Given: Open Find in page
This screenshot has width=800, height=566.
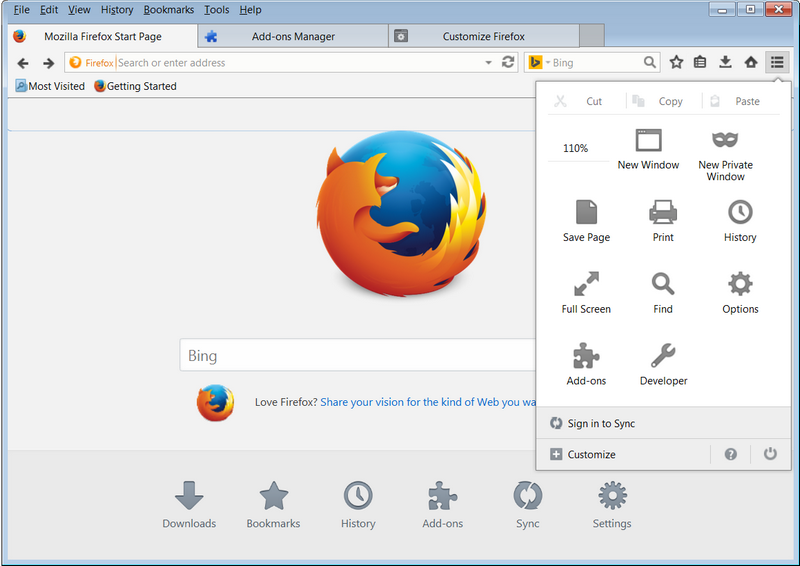Looking at the screenshot, I should (663, 293).
